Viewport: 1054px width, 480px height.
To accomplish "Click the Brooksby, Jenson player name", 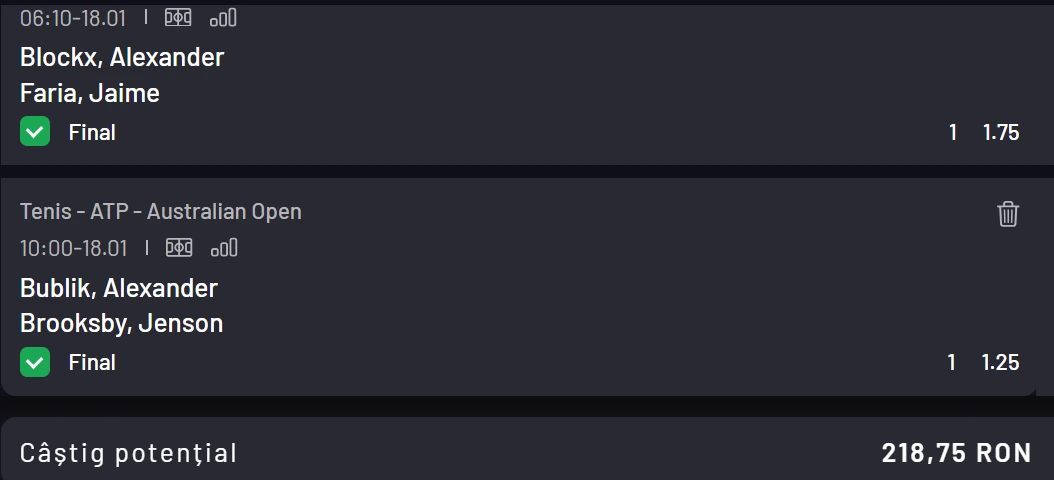I will point(121,324).
